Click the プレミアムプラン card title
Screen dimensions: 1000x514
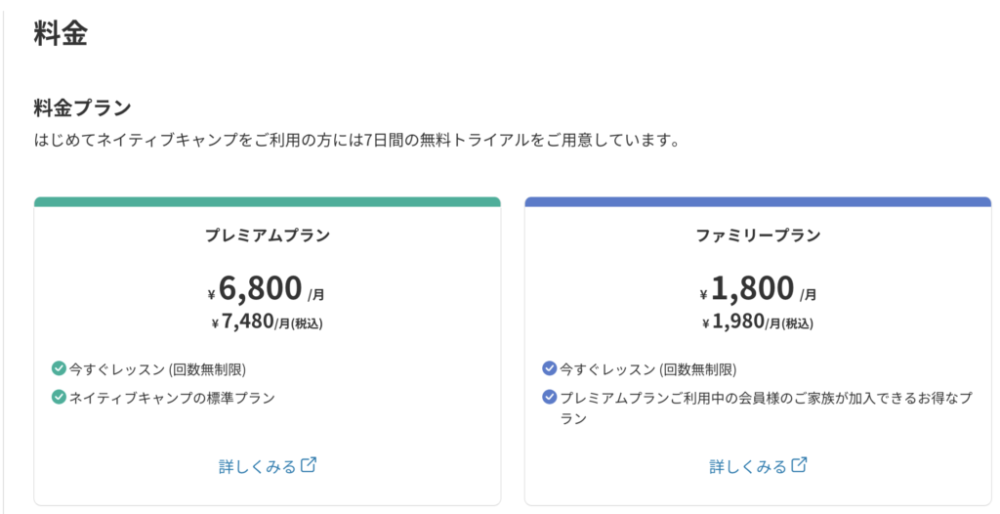pyautogui.click(x=267, y=236)
